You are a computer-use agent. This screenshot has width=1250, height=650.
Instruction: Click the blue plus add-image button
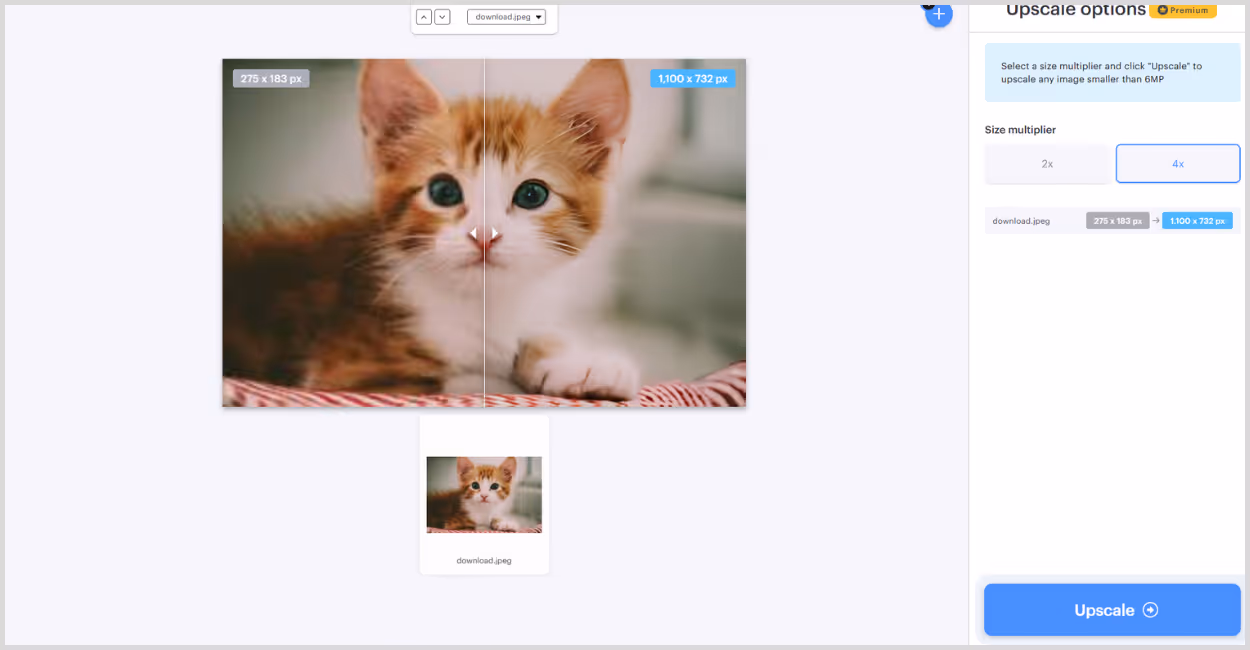(x=938, y=15)
